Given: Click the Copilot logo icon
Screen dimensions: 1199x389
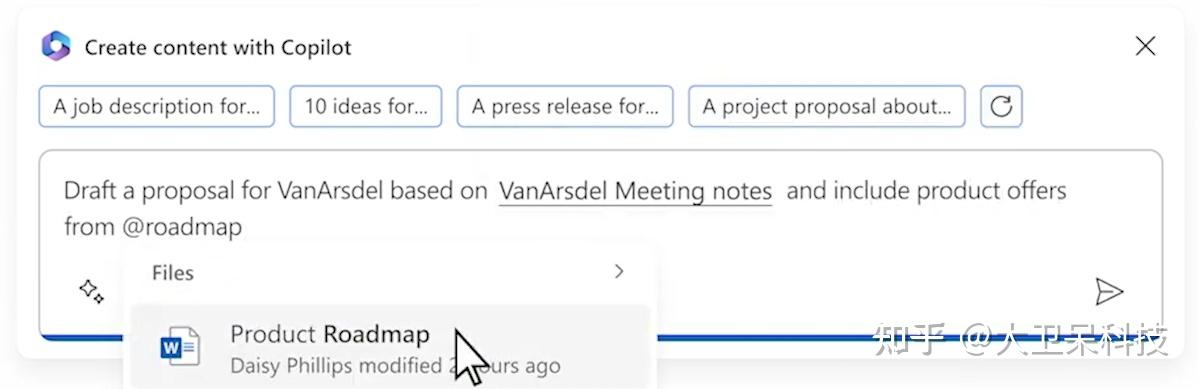Looking at the screenshot, I should point(56,47).
